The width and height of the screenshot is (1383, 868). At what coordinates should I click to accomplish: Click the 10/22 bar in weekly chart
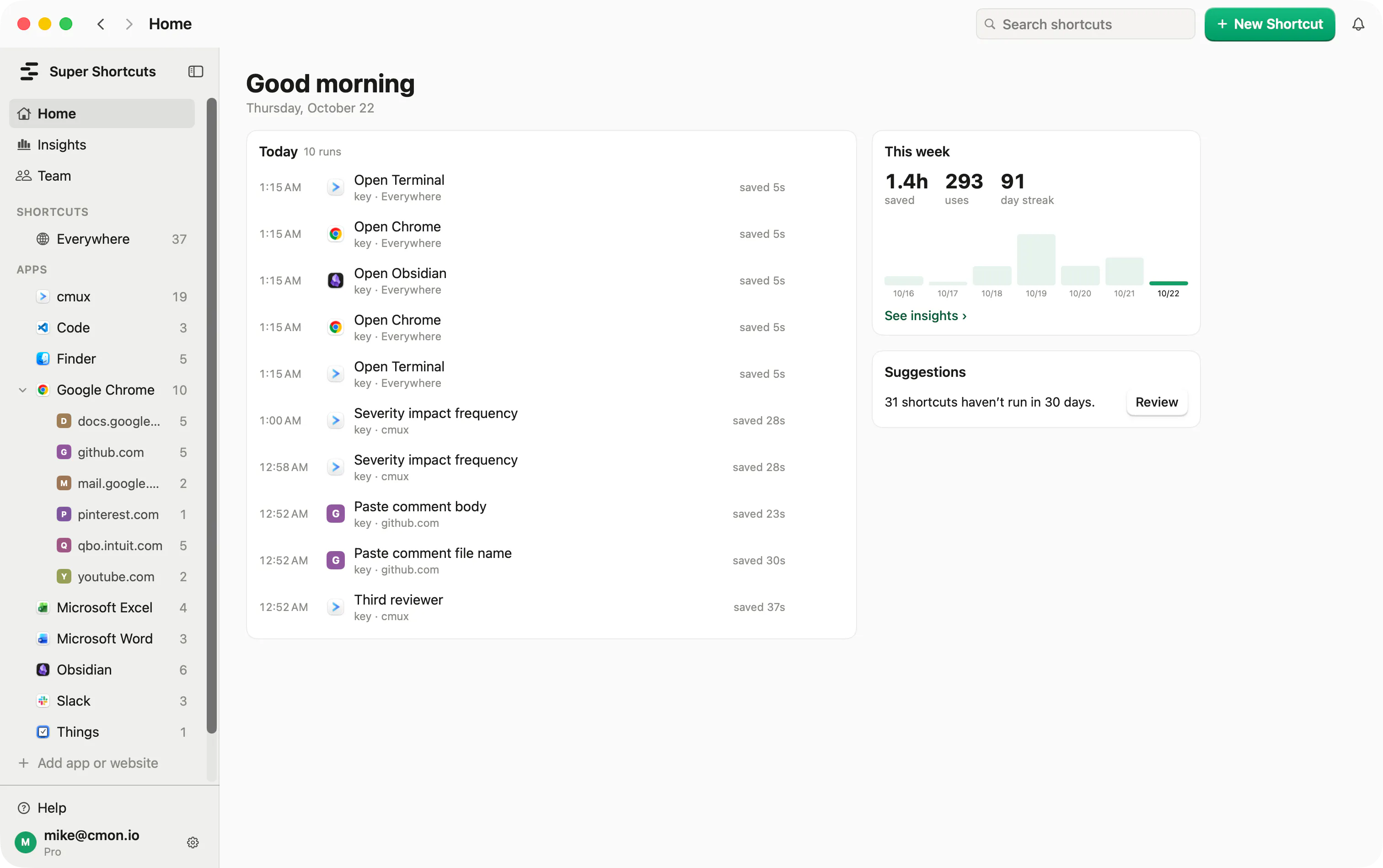(x=1168, y=283)
